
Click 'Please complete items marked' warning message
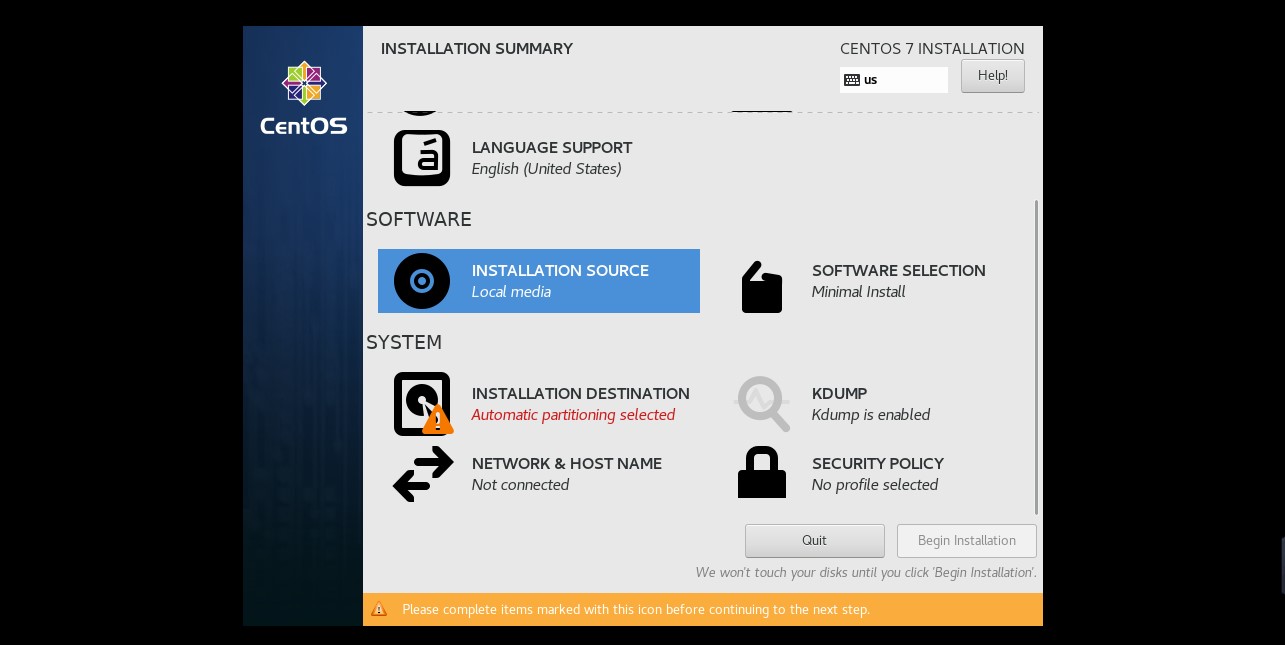pyautogui.click(x=636, y=609)
